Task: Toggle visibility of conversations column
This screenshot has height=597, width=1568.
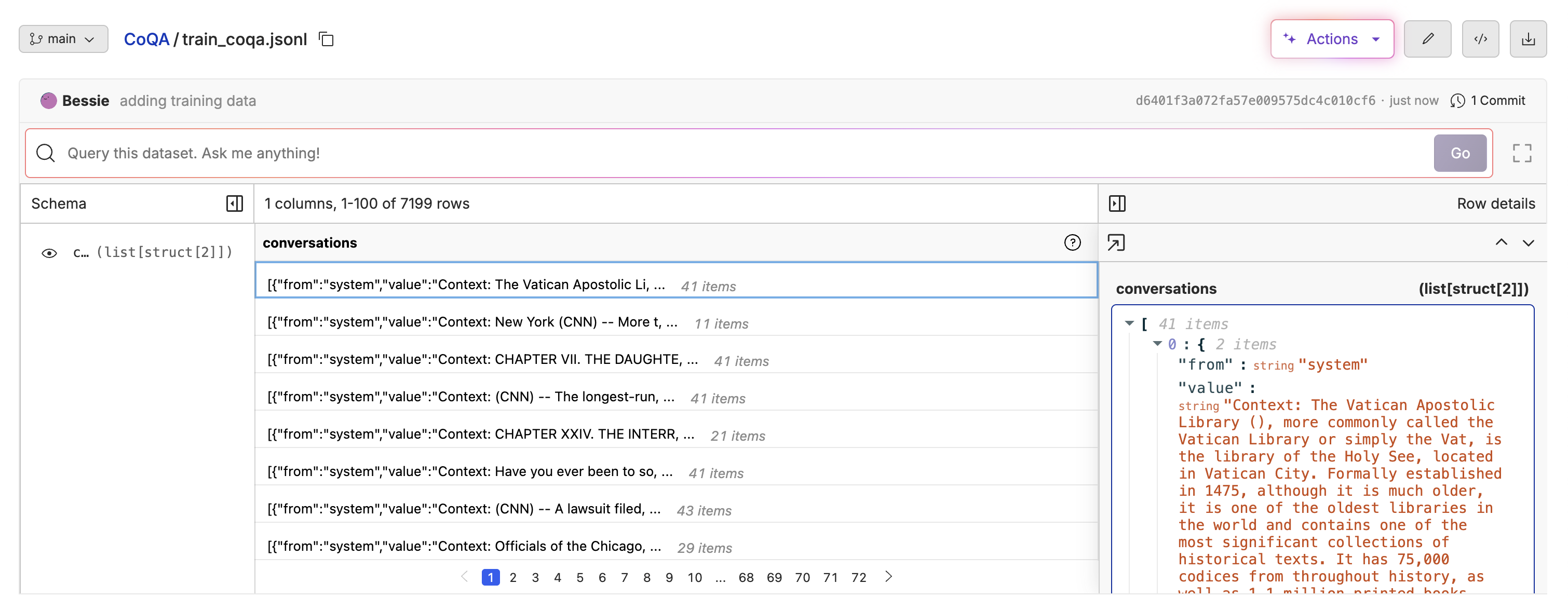Action: point(49,253)
